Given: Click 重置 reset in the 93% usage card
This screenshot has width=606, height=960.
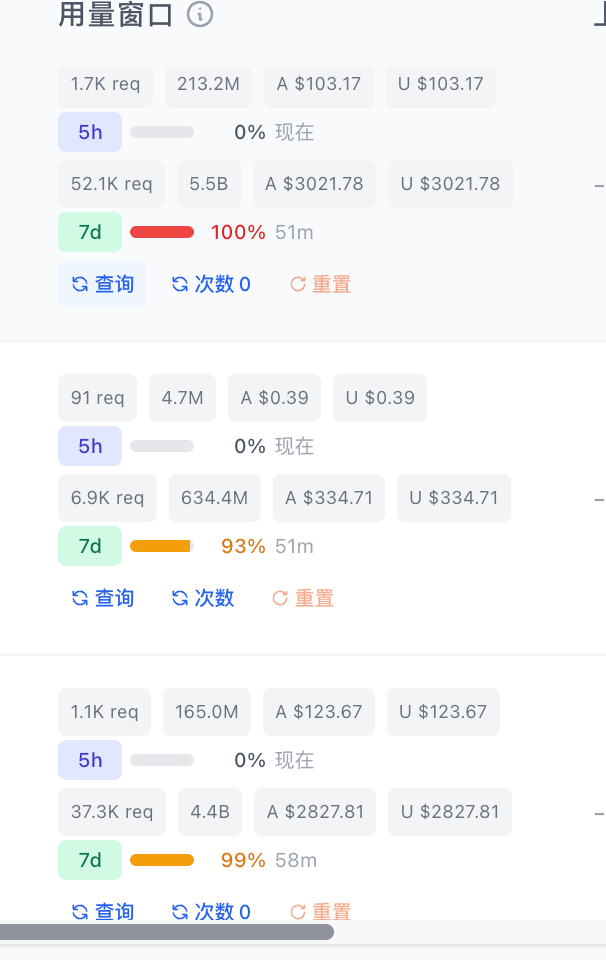Looking at the screenshot, I should [303, 598].
